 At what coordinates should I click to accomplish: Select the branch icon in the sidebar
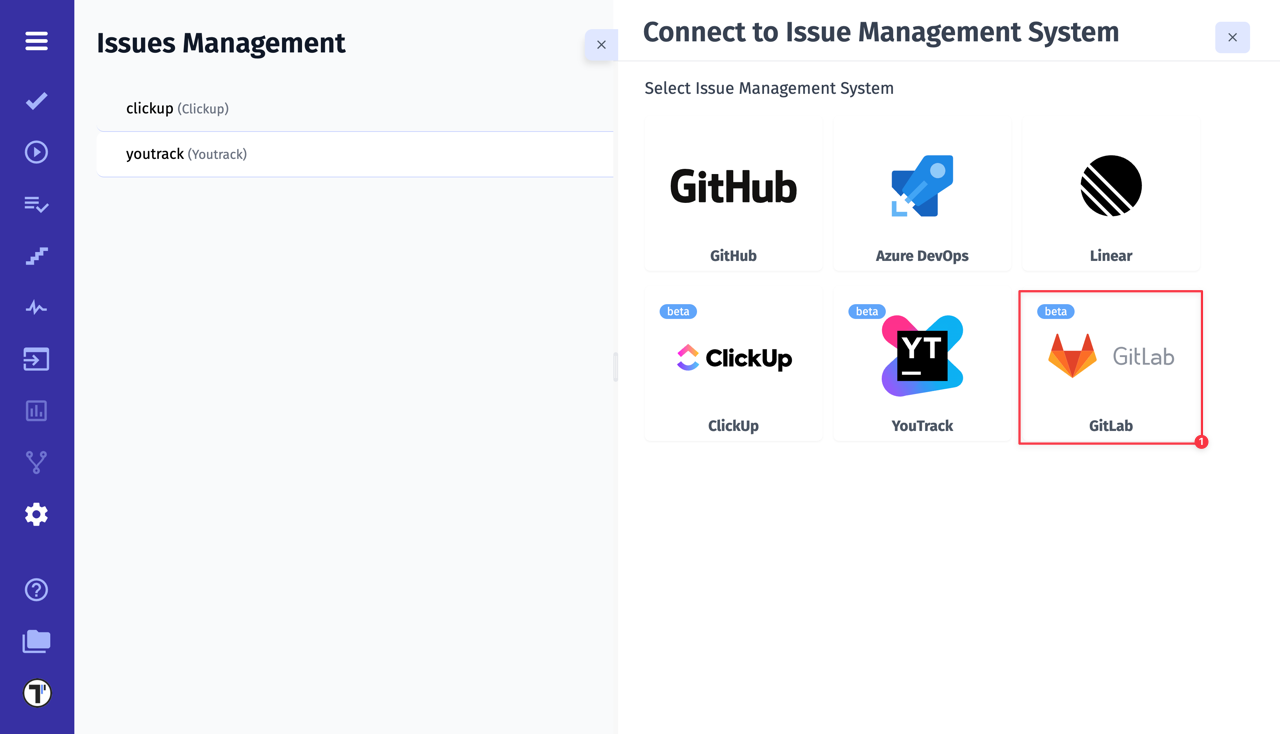coord(36,462)
